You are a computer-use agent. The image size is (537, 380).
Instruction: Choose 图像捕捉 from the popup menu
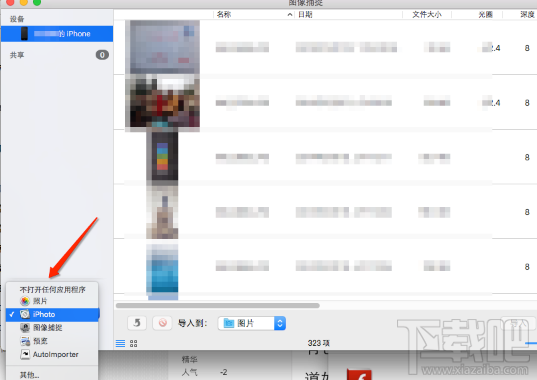coord(52,328)
